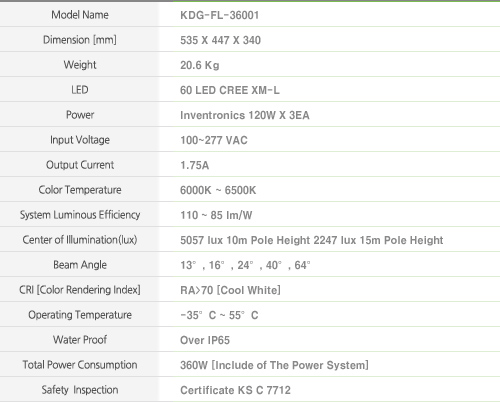The height and width of the screenshot is (402, 500).
Task: Select the 60 LED CREE XM-L text
Action: (230, 90)
